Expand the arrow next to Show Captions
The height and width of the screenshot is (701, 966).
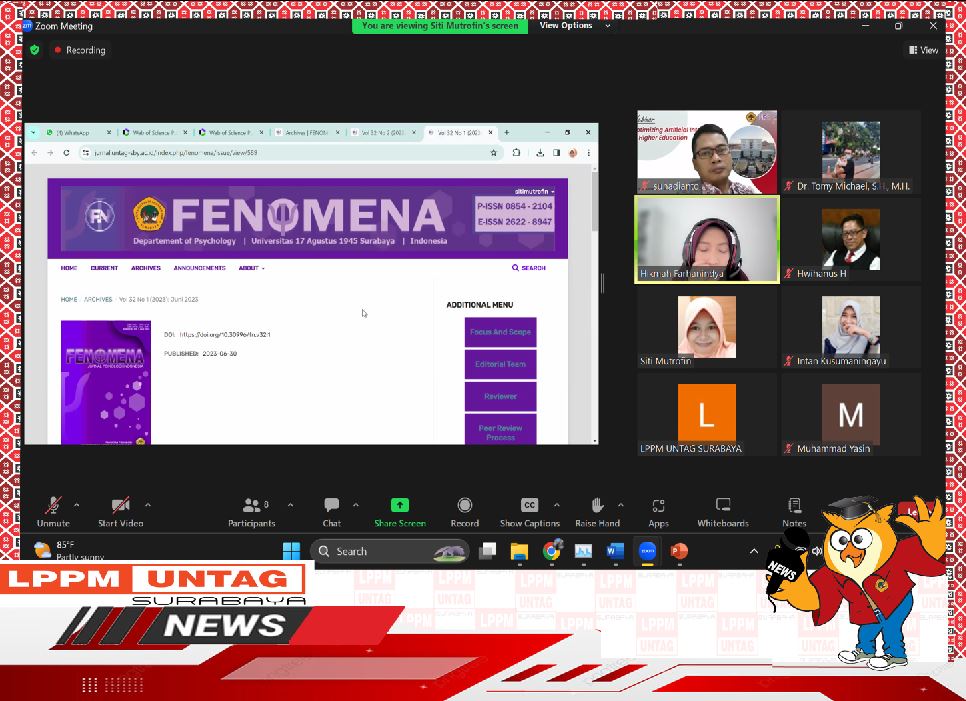(556, 504)
